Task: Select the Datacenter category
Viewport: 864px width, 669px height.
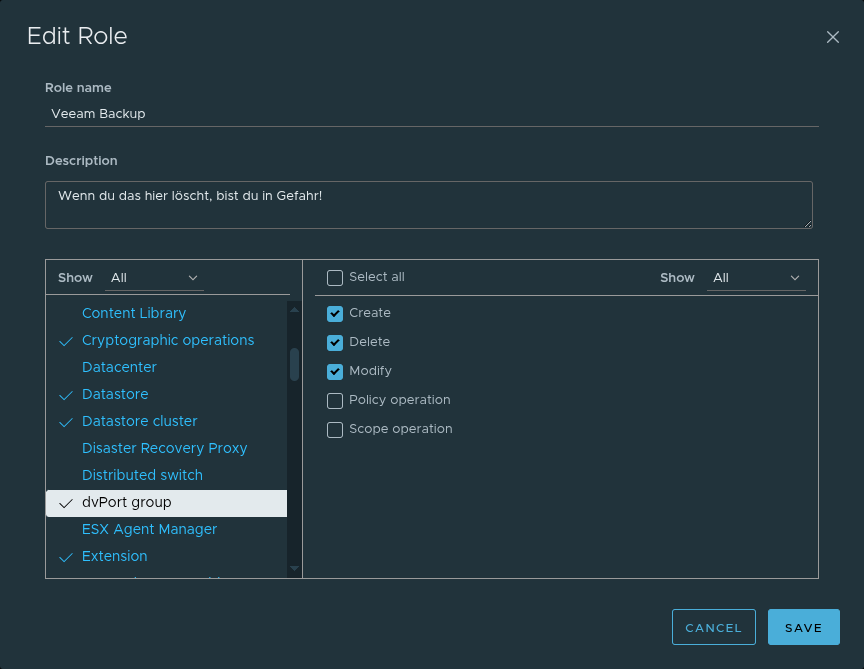Action: click(x=119, y=367)
